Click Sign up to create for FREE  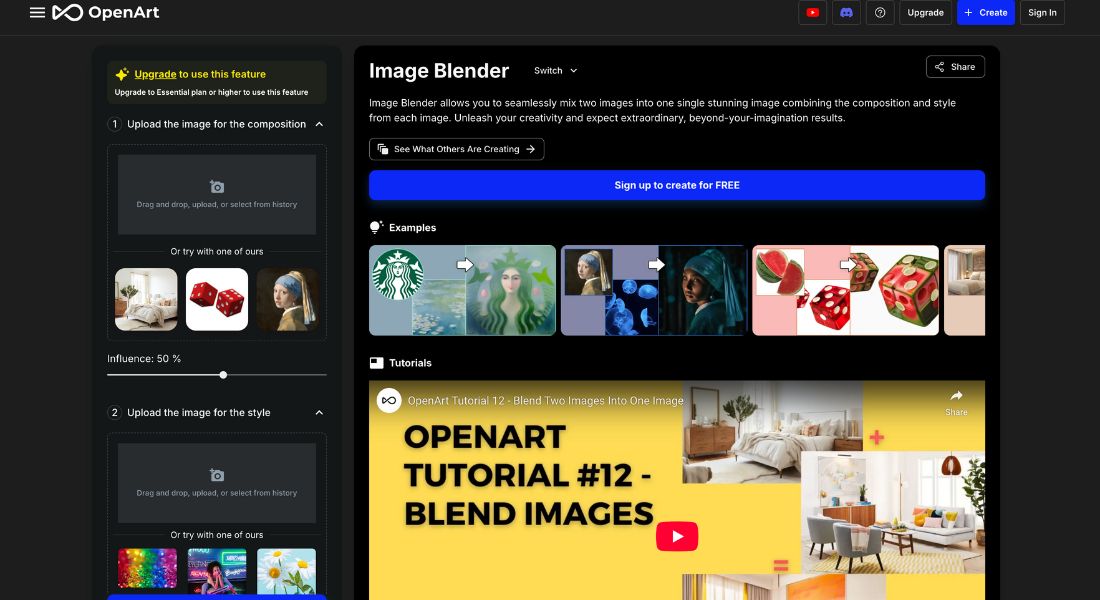677,185
